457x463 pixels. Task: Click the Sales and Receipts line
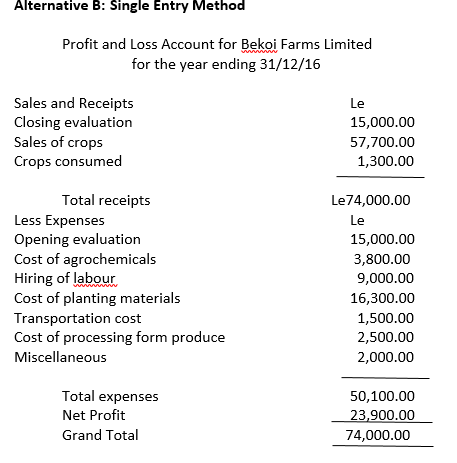(74, 103)
